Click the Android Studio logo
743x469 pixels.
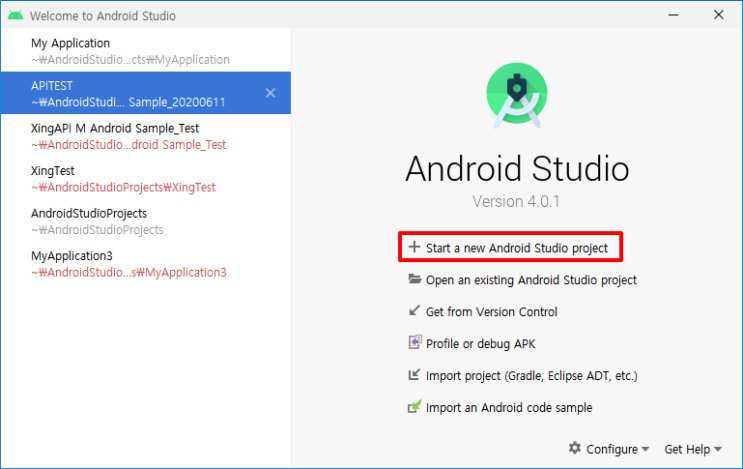[516, 95]
